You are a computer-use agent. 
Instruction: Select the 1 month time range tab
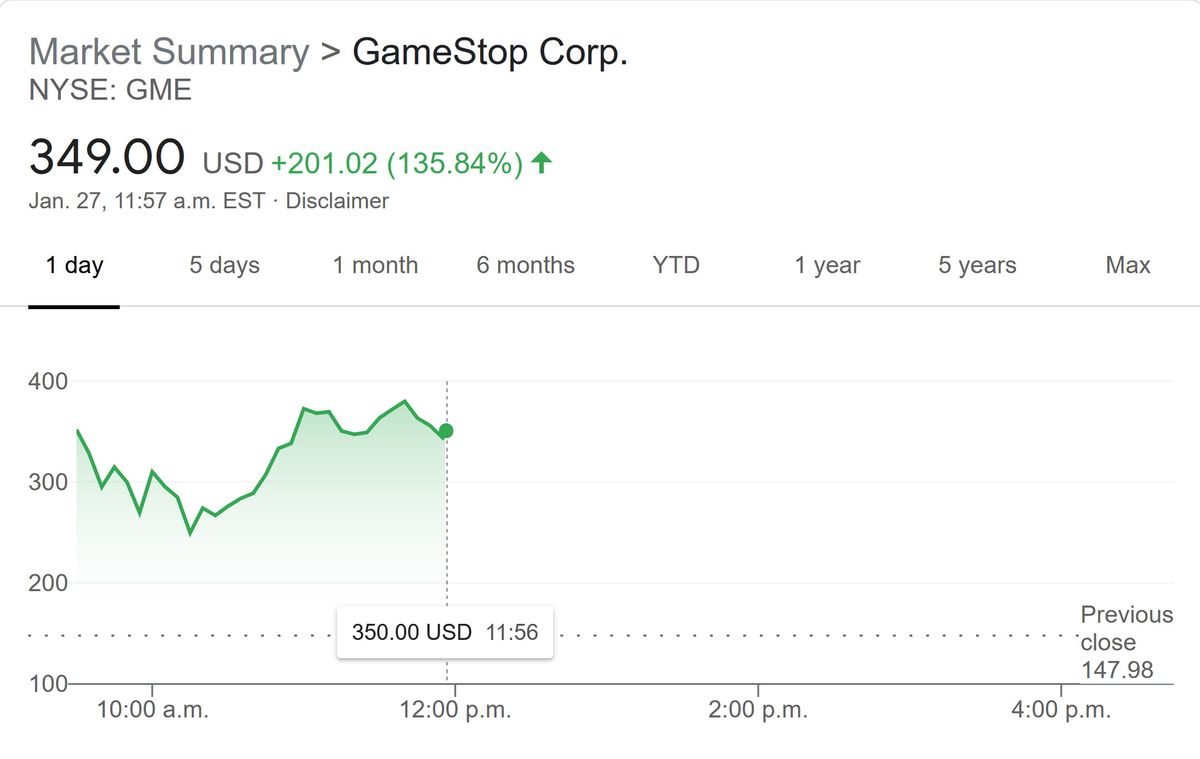(x=375, y=265)
